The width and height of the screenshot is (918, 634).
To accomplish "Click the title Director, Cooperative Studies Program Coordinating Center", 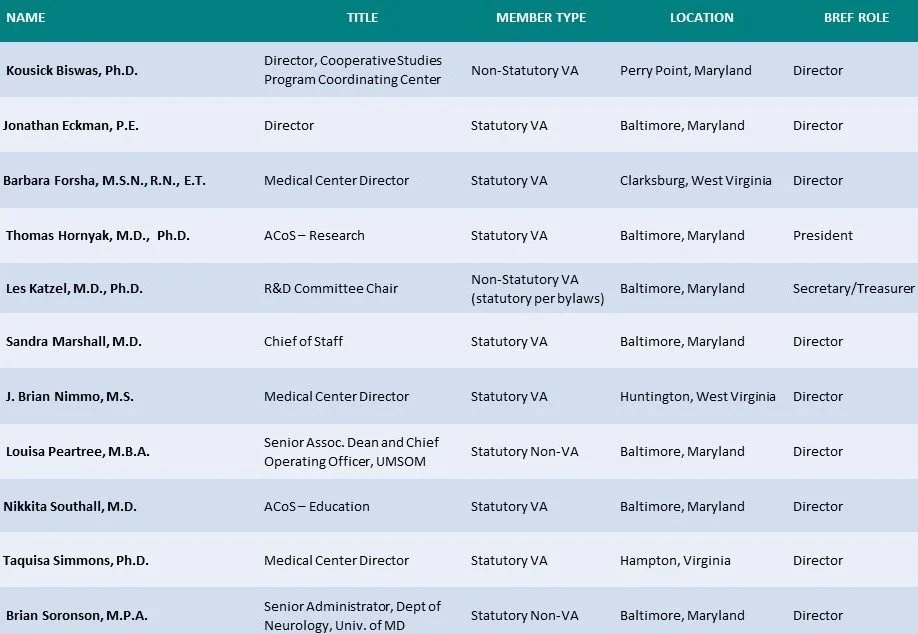I will [x=352, y=70].
